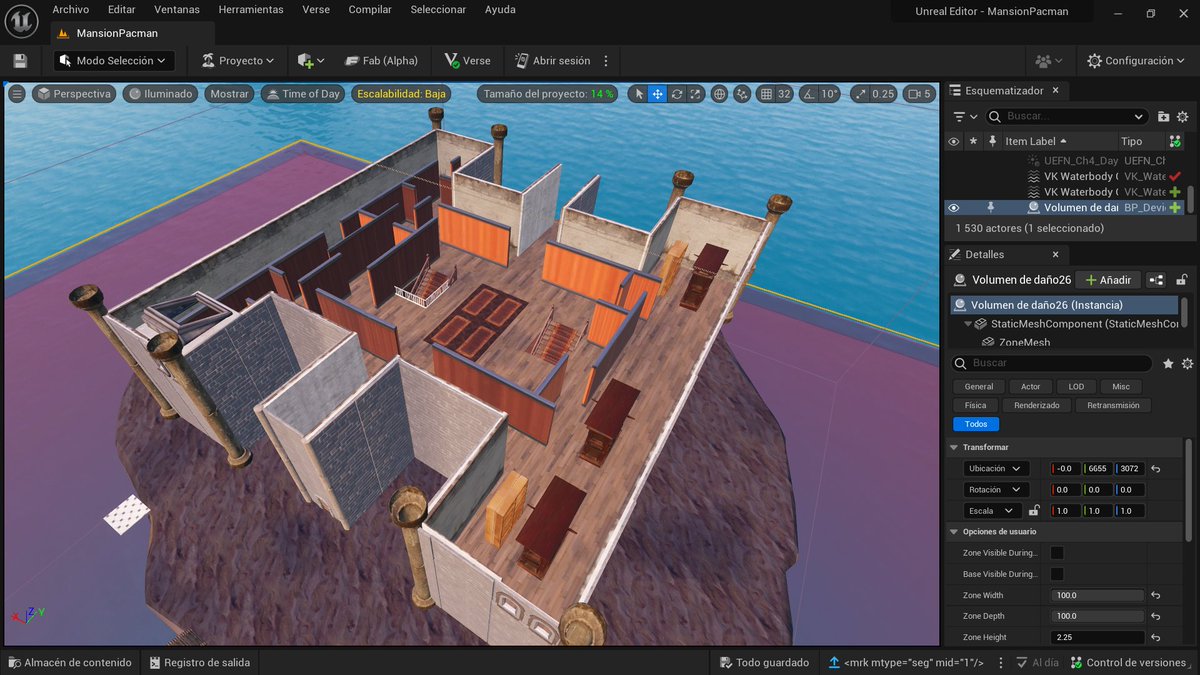
Task: Open revision control status column header
Action: (x=1175, y=142)
